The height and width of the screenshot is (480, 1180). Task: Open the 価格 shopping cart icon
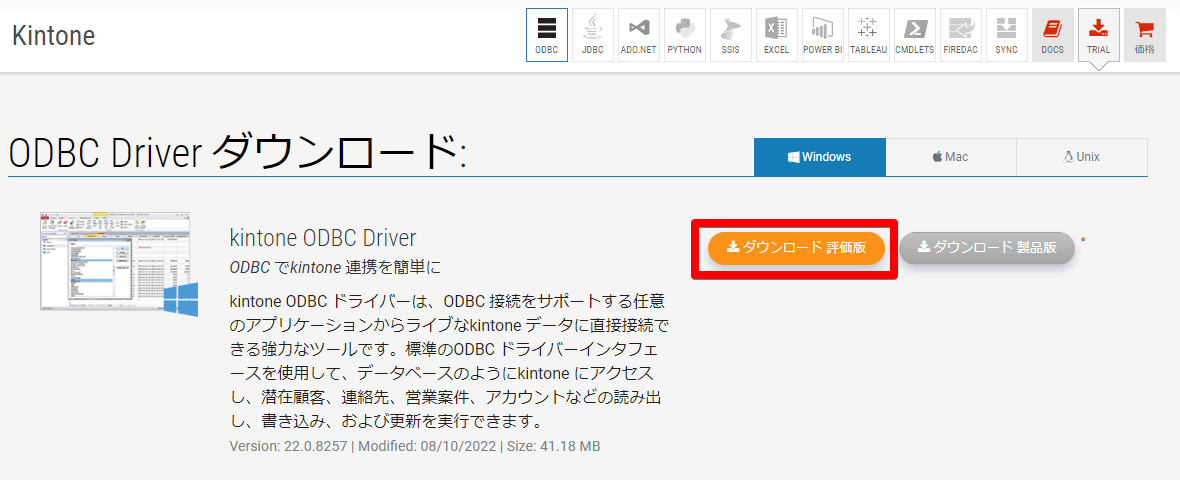click(x=1144, y=35)
